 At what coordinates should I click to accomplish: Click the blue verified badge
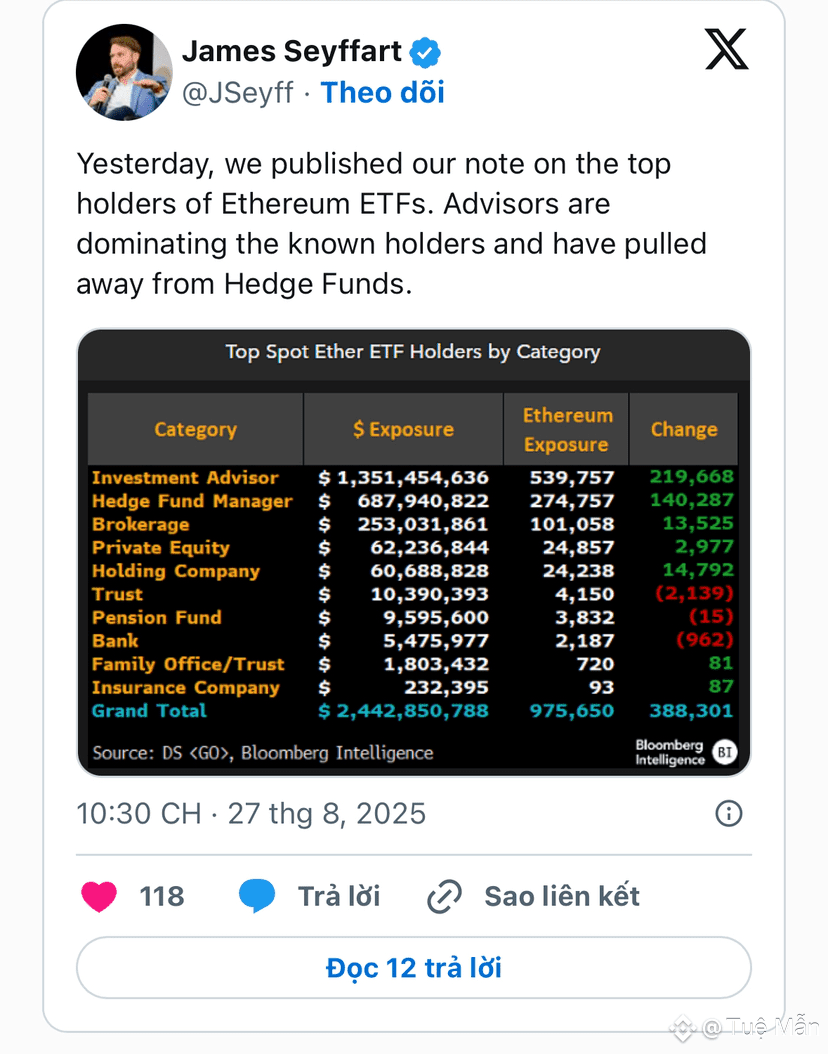(x=425, y=52)
